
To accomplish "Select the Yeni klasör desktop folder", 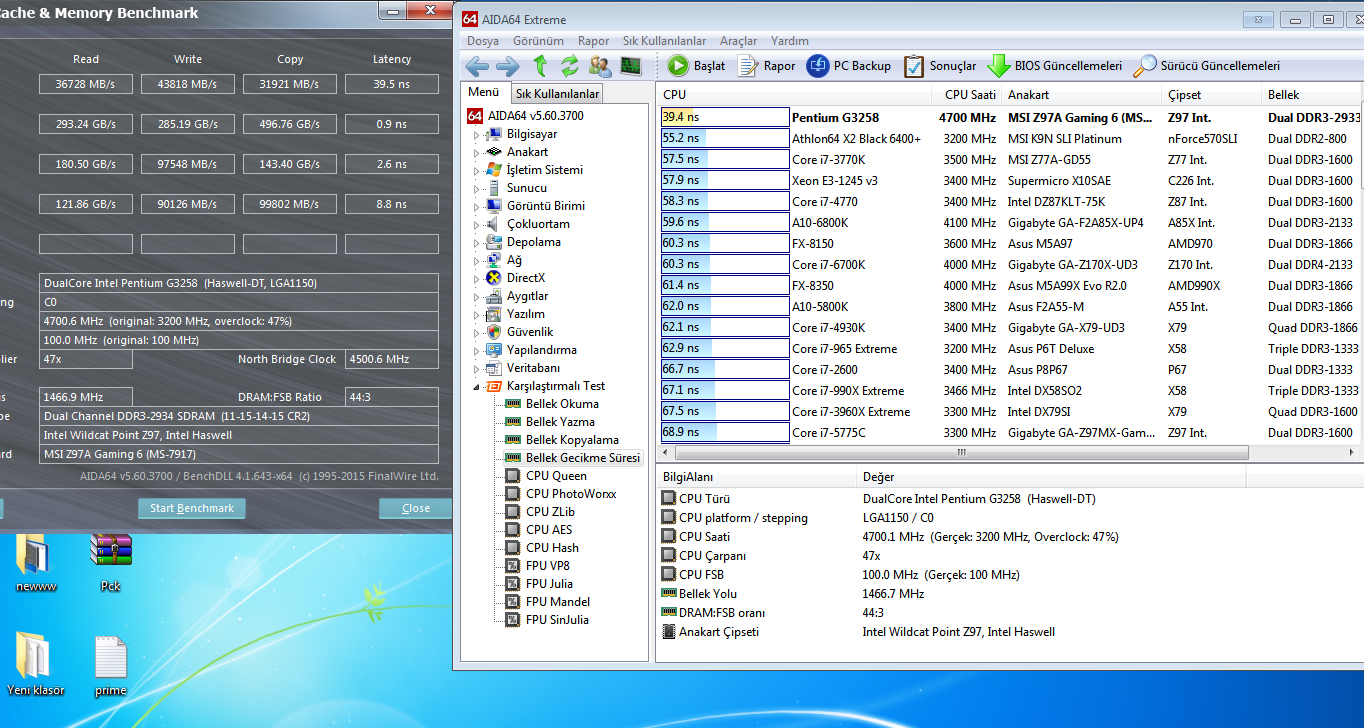I will point(35,664).
